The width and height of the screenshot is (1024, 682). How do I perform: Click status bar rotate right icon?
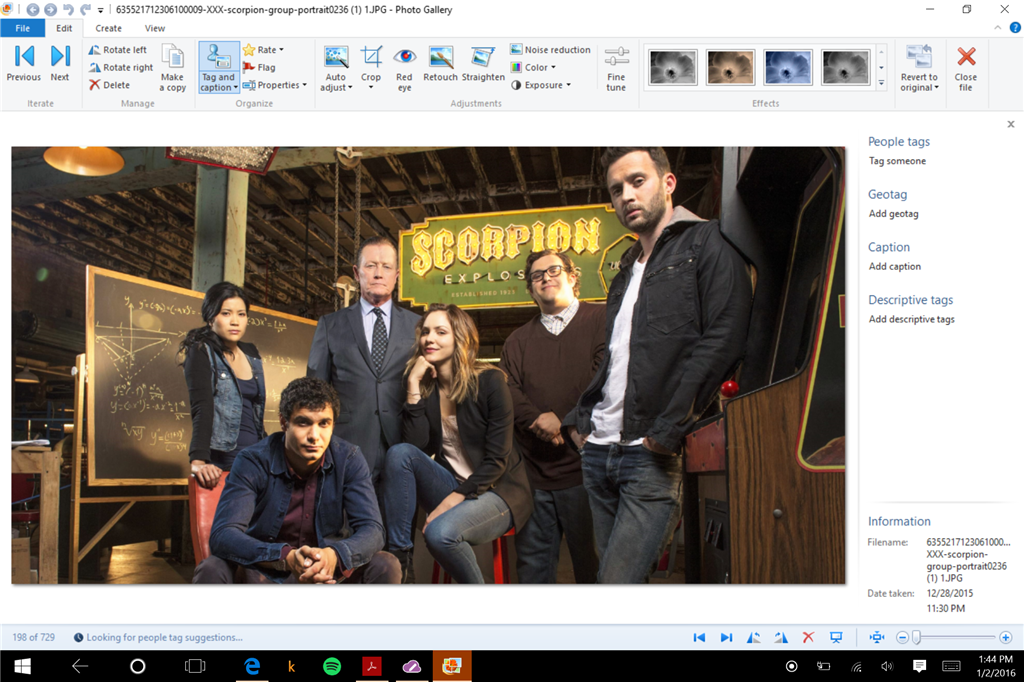click(x=781, y=638)
